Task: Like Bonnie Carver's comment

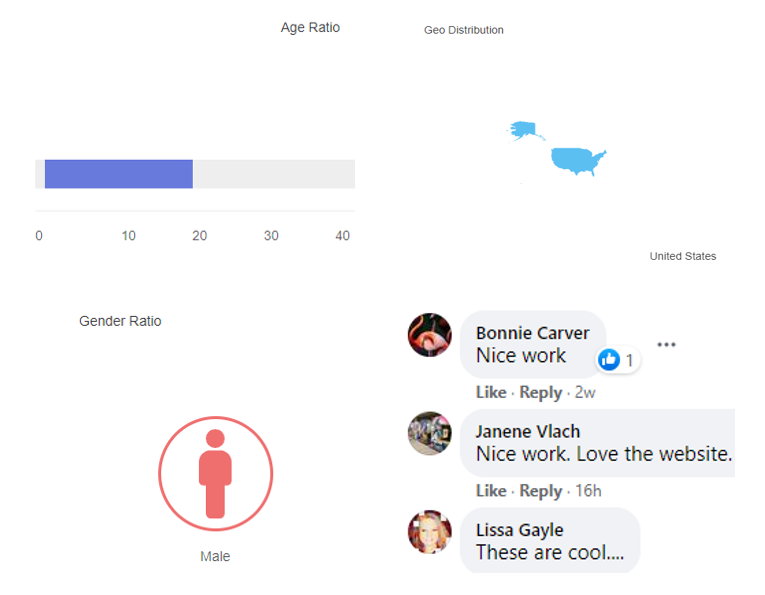Action: click(x=490, y=392)
